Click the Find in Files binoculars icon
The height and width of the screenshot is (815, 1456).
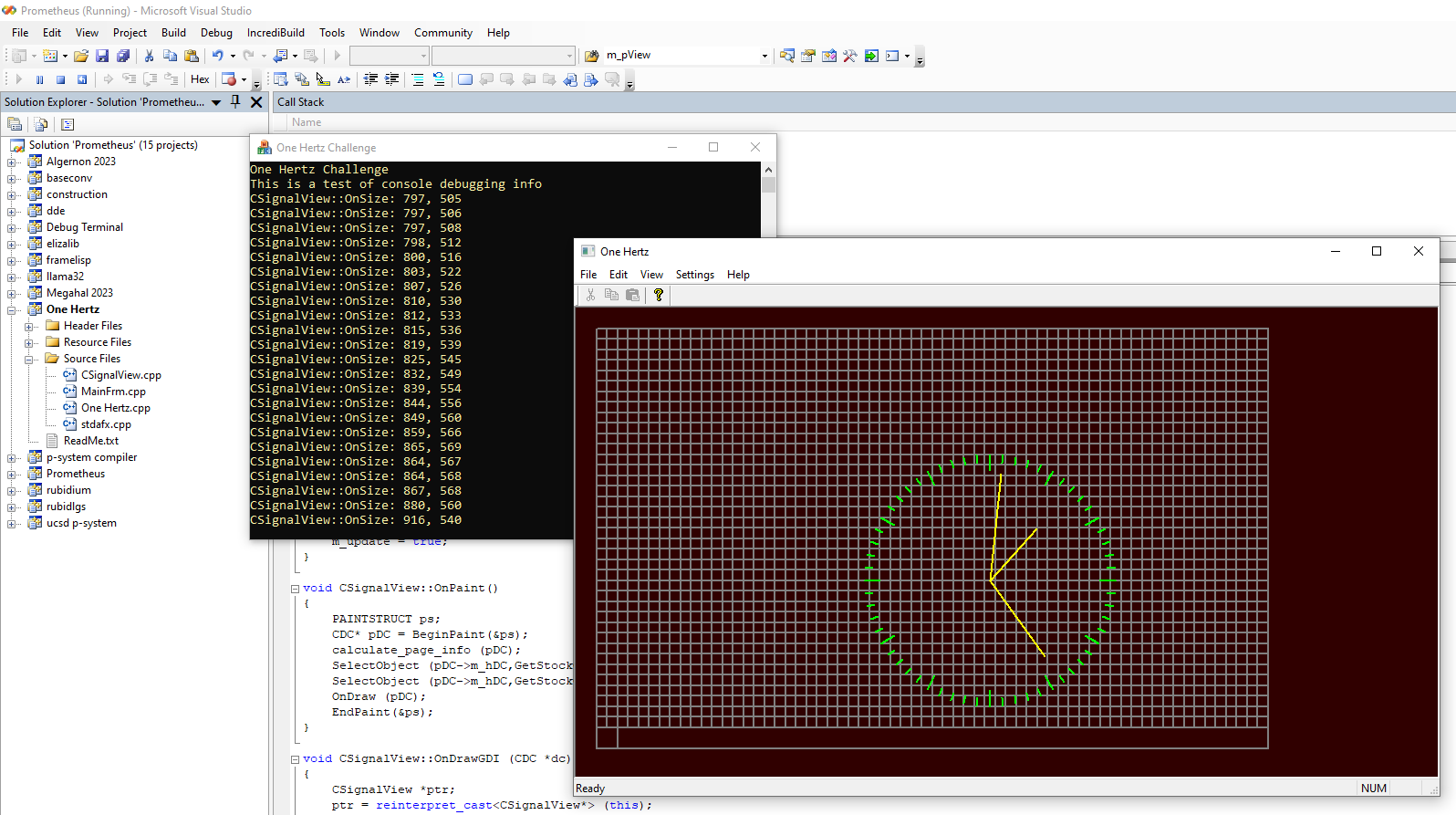coord(591,56)
